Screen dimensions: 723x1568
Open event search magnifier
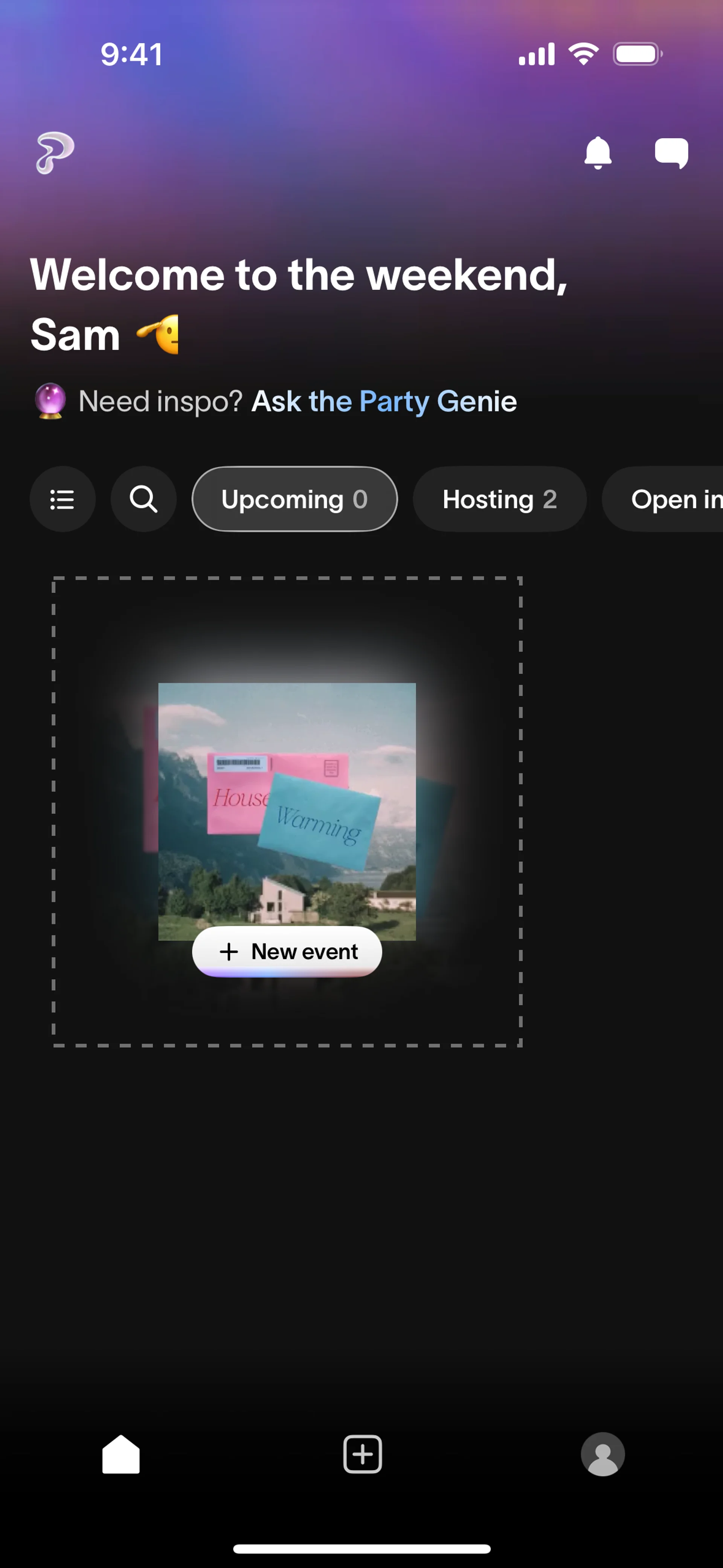coord(143,499)
